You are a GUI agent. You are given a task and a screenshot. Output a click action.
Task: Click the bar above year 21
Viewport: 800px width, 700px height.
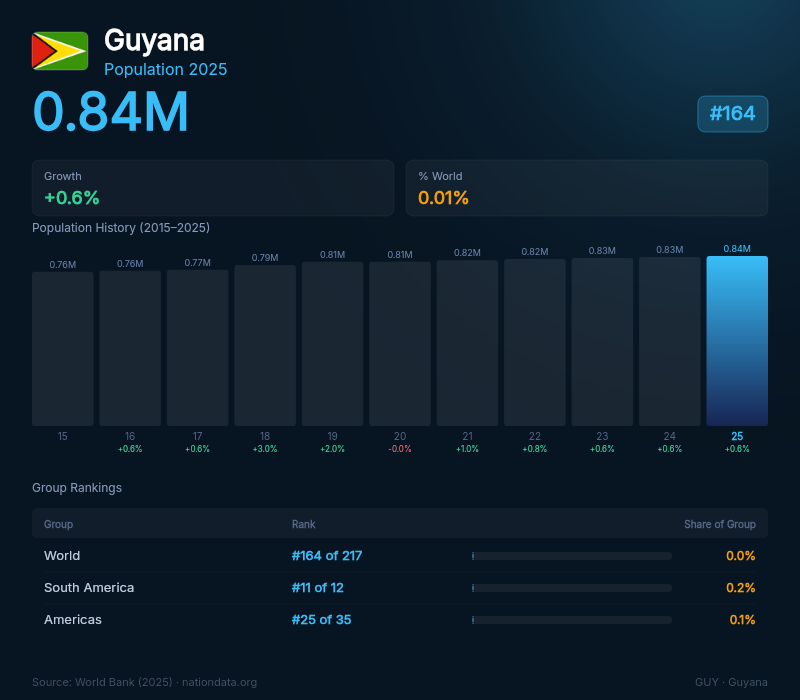coord(467,343)
